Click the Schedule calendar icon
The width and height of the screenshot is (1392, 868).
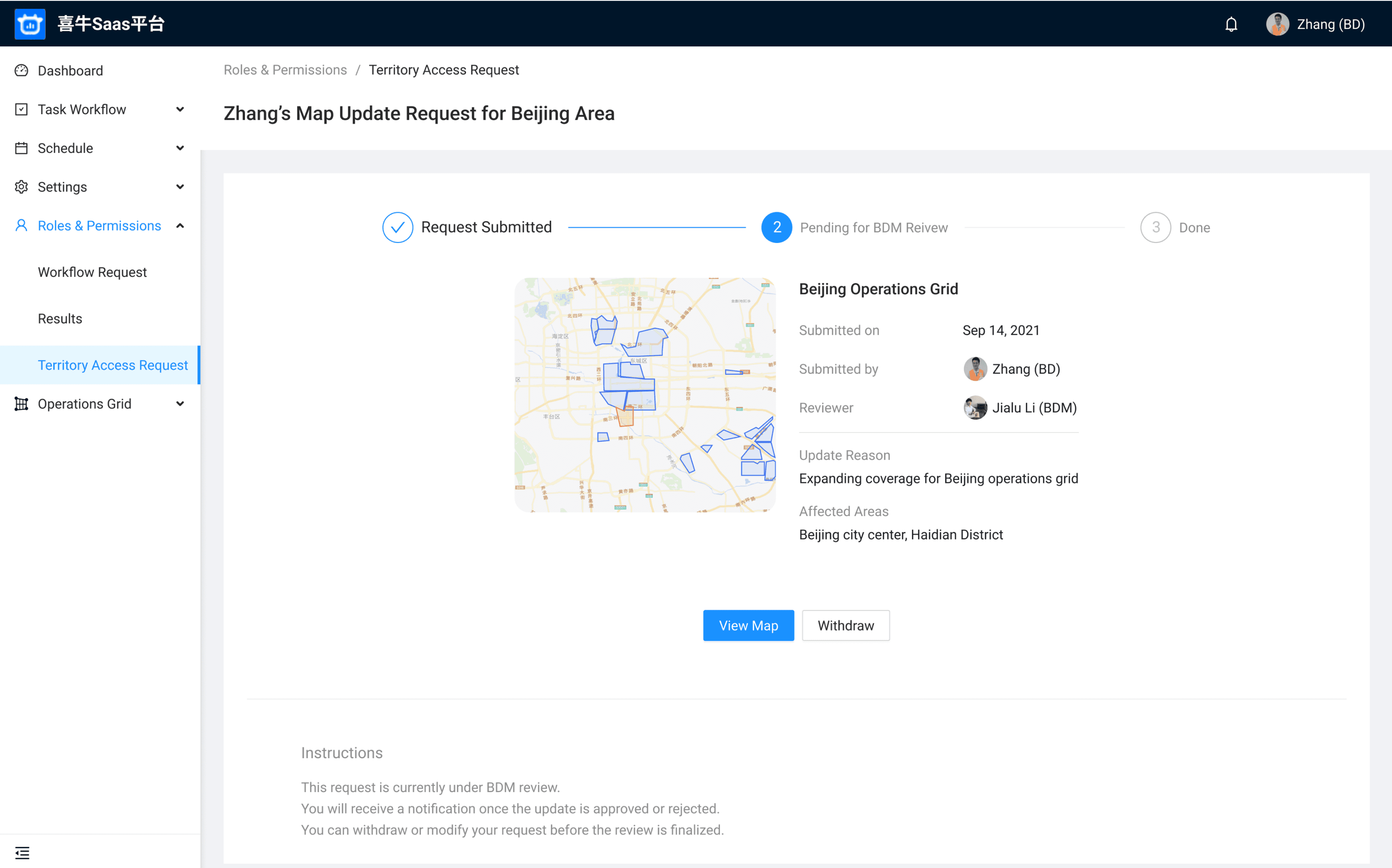pyautogui.click(x=21, y=148)
